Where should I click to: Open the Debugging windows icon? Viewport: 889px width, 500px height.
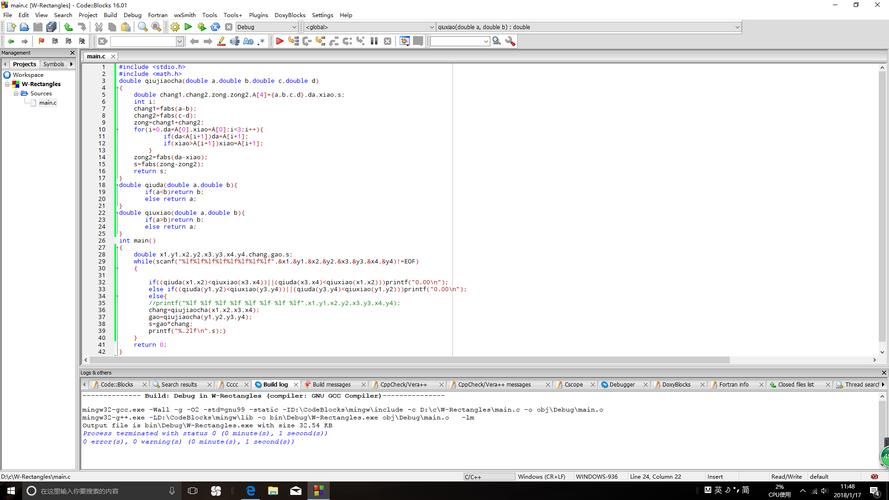click(x=404, y=41)
